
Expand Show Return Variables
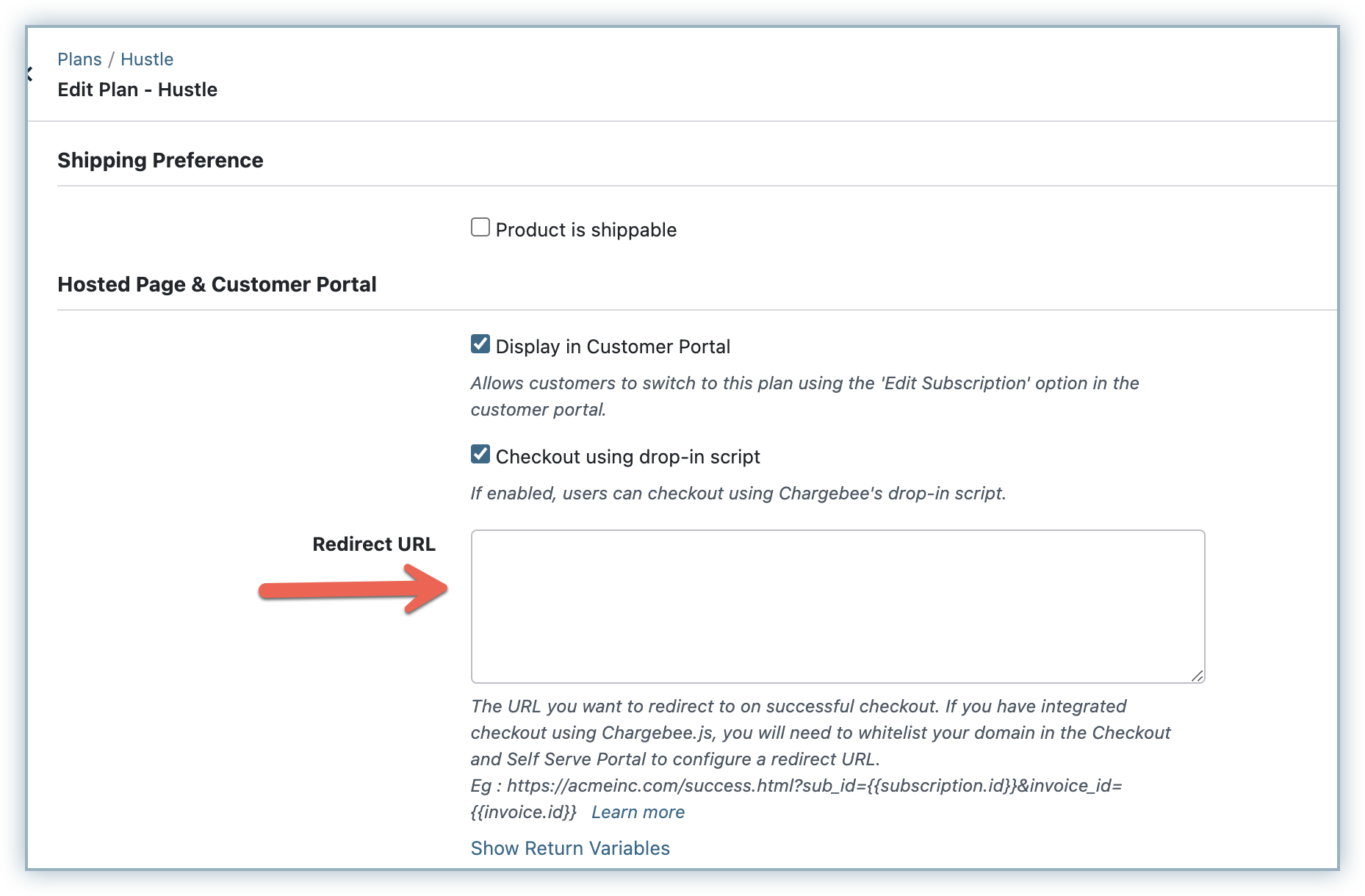pyautogui.click(x=570, y=848)
